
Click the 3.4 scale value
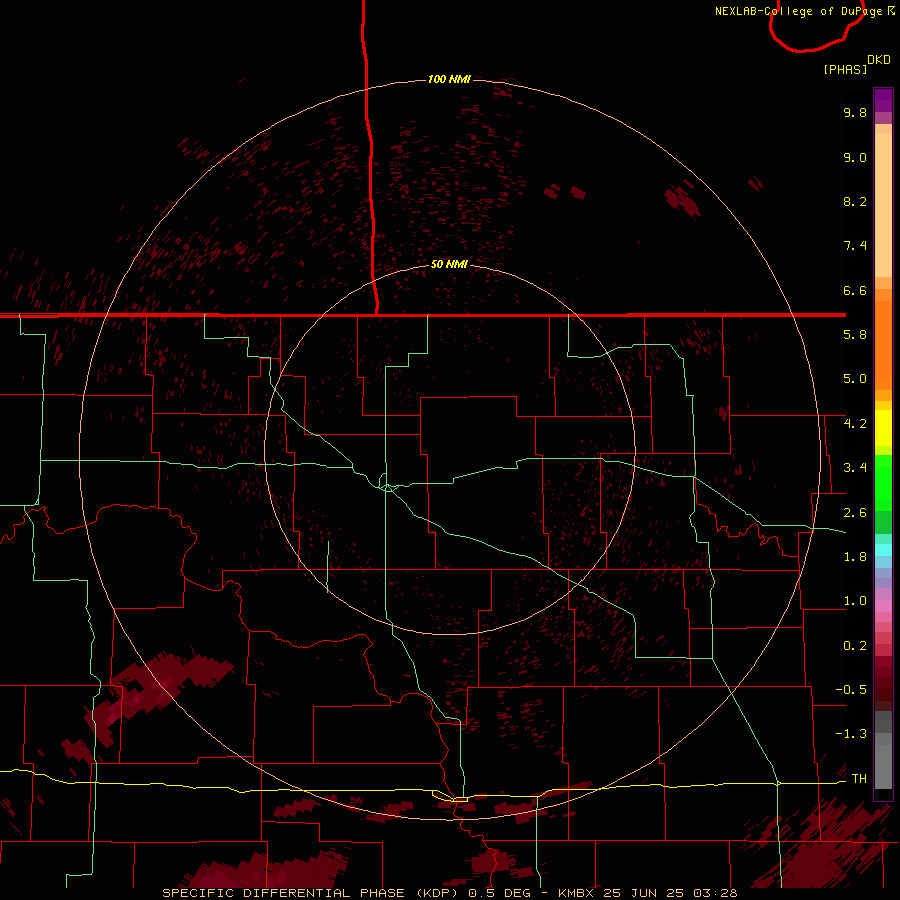pyautogui.click(x=855, y=468)
